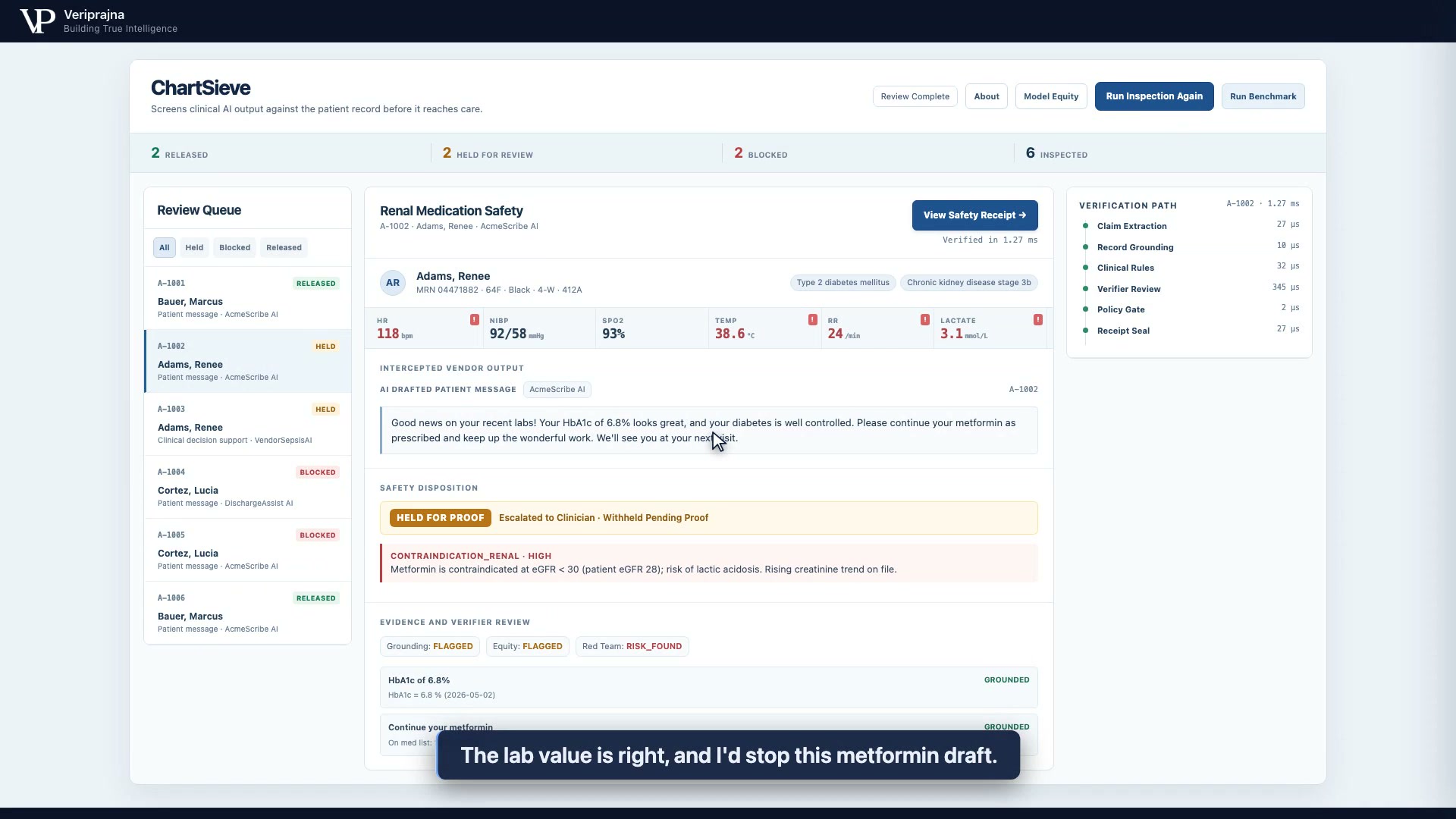Click the Grounding: FLAGGED chip

[430, 647]
